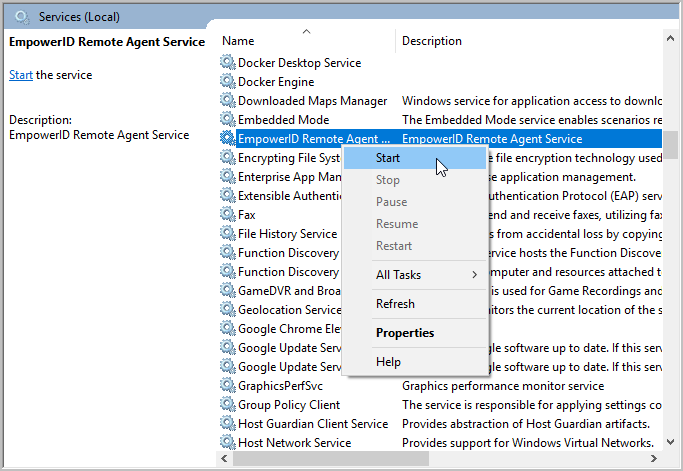Open Help from the context menu
Viewport: 683px width, 471px height.
coord(388,362)
